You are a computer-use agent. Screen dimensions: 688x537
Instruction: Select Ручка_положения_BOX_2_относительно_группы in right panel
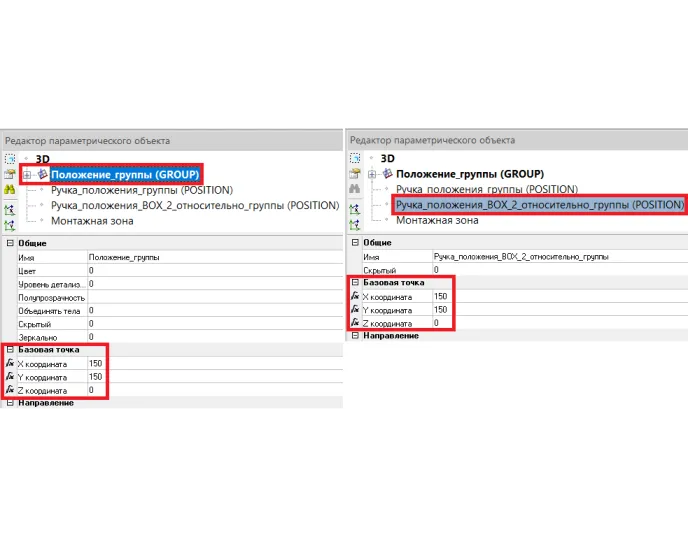tap(540, 205)
